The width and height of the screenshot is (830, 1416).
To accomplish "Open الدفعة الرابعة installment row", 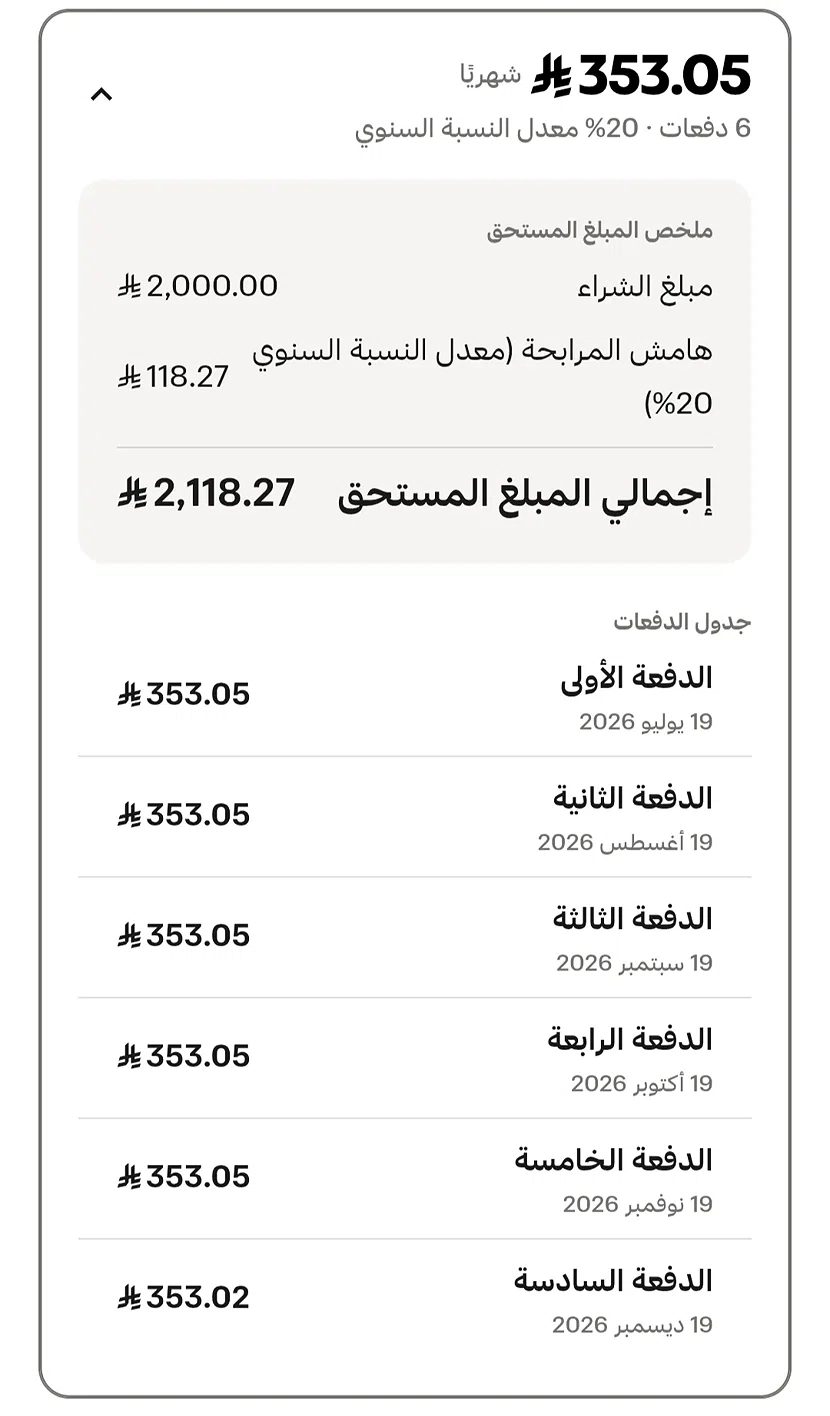I will [415, 1058].
